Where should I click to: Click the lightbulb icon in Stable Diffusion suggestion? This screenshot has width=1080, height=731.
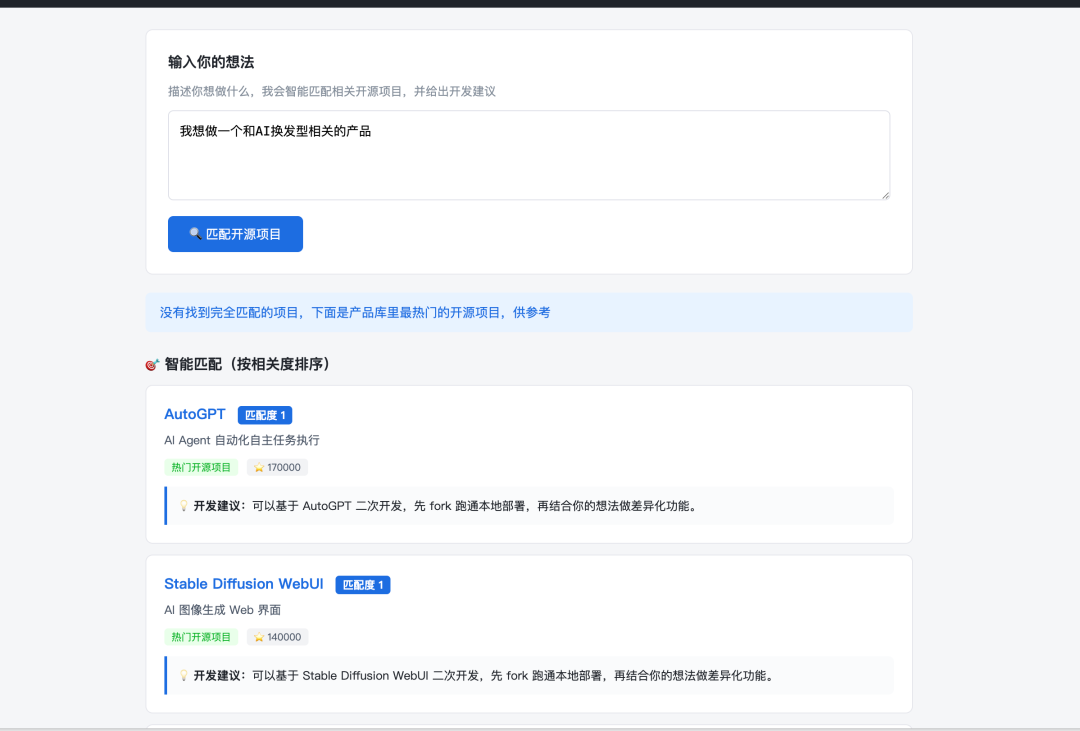pos(184,675)
